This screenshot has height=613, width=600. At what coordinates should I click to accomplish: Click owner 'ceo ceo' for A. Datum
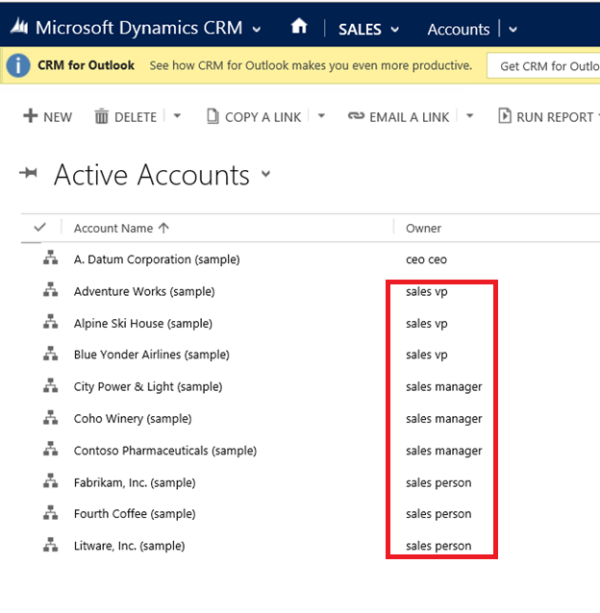click(x=426, y=259)
